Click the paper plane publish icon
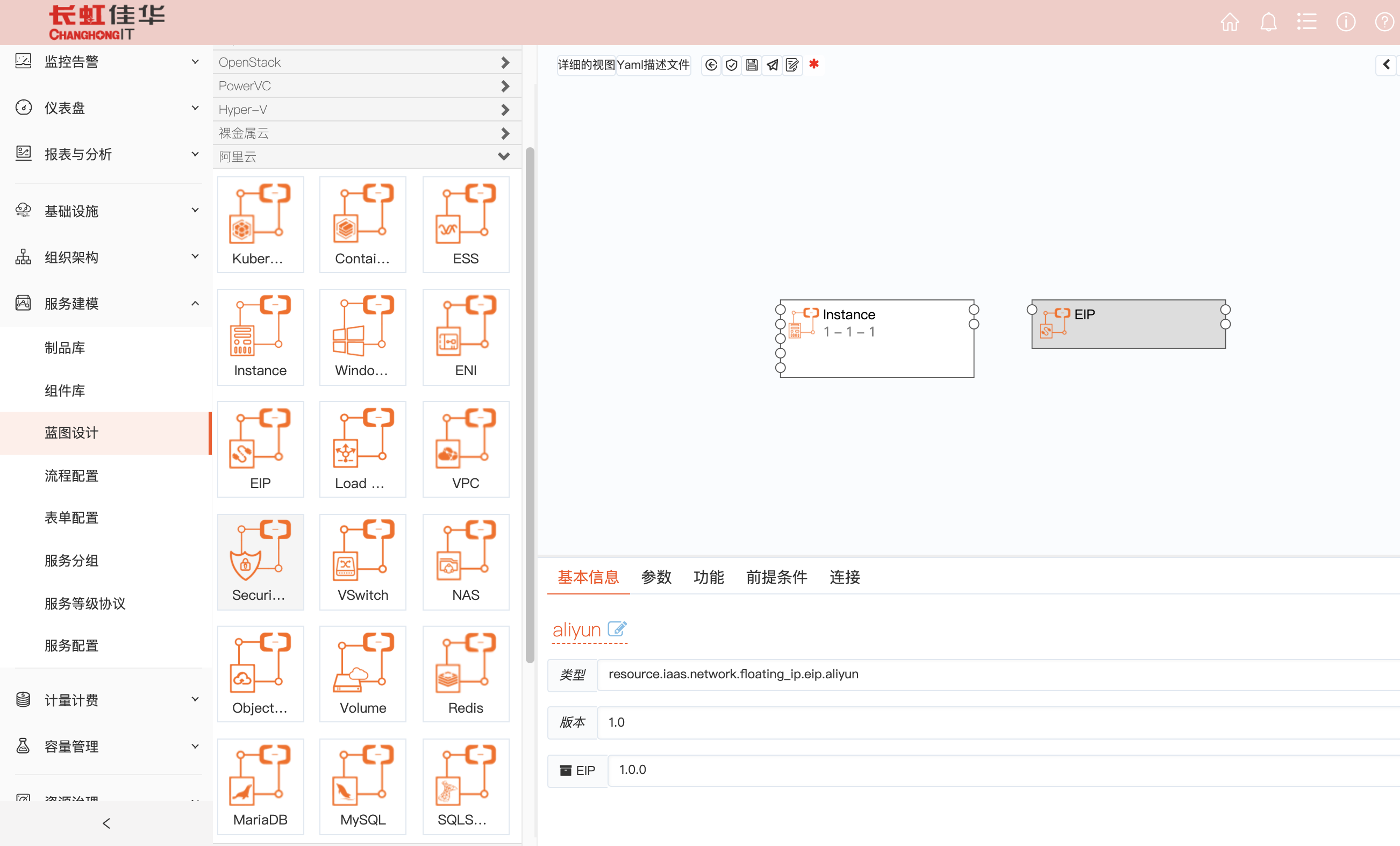The height and width of the screenshot is (846, 1400). tap(772, 65)
